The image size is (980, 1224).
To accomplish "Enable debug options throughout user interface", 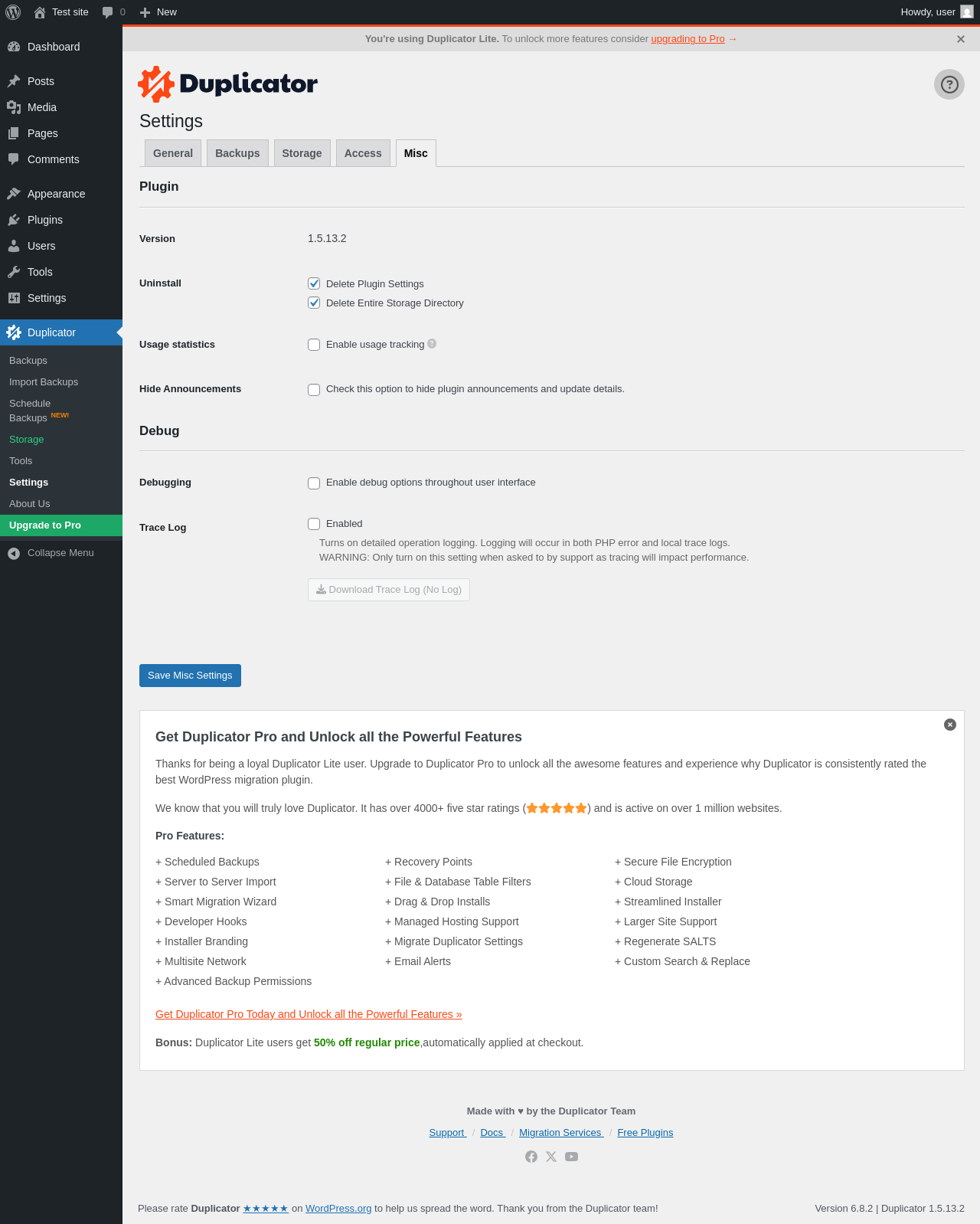I will 314,483.
